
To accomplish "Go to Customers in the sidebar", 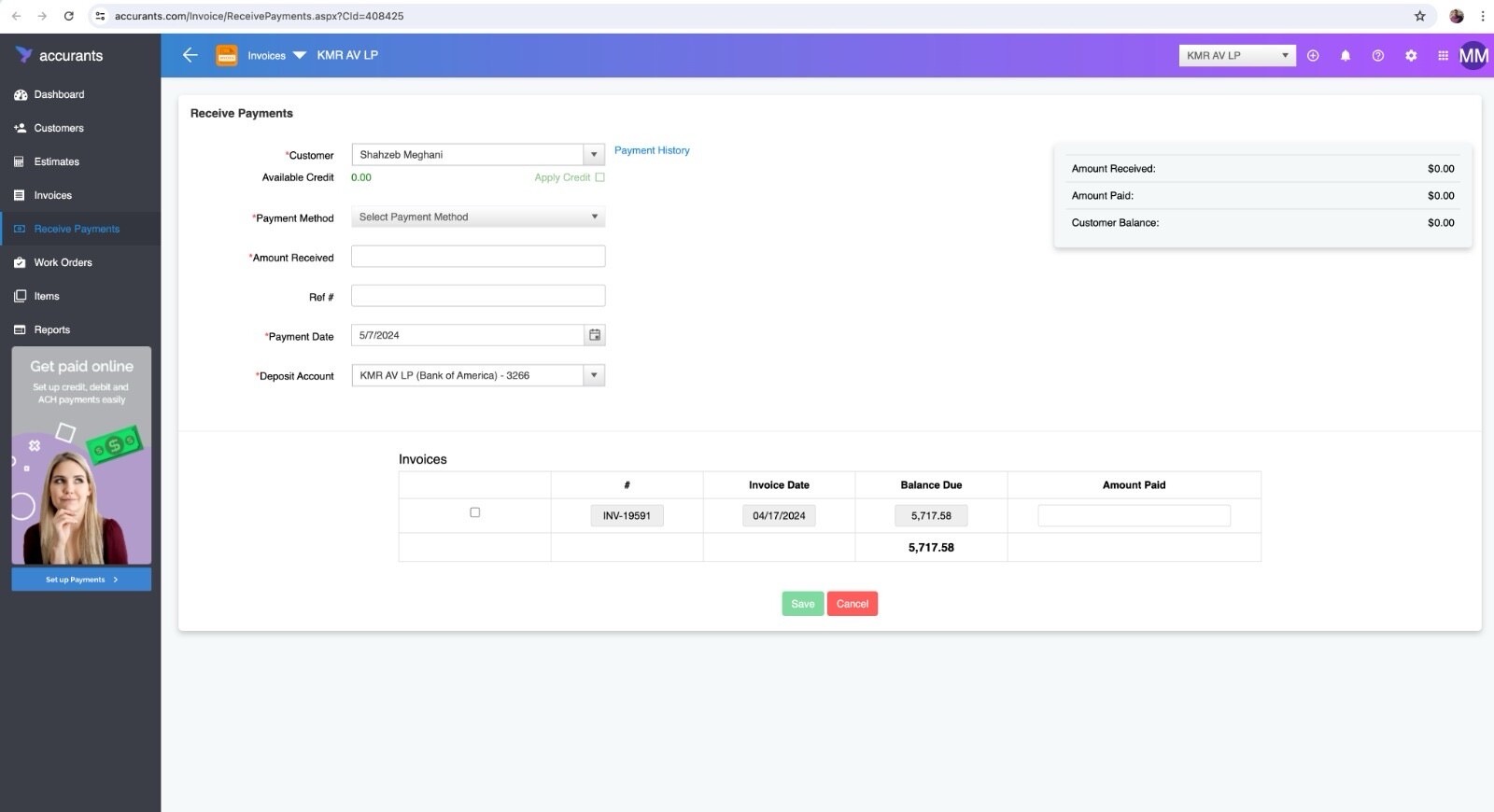I will point(59,128).
